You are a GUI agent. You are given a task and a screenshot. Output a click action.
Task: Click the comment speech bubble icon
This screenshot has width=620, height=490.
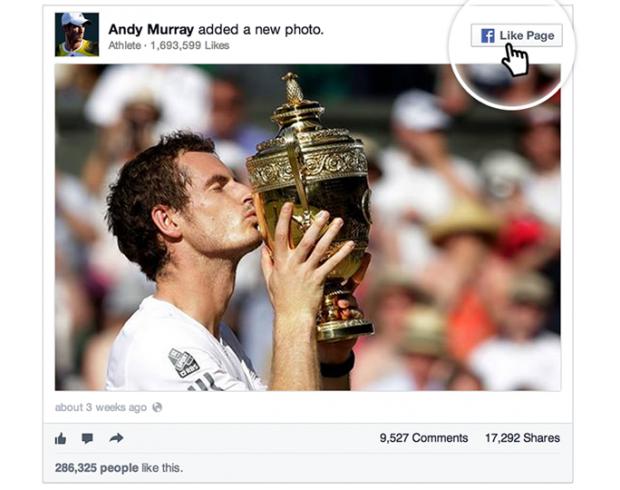tap(87, 438)
